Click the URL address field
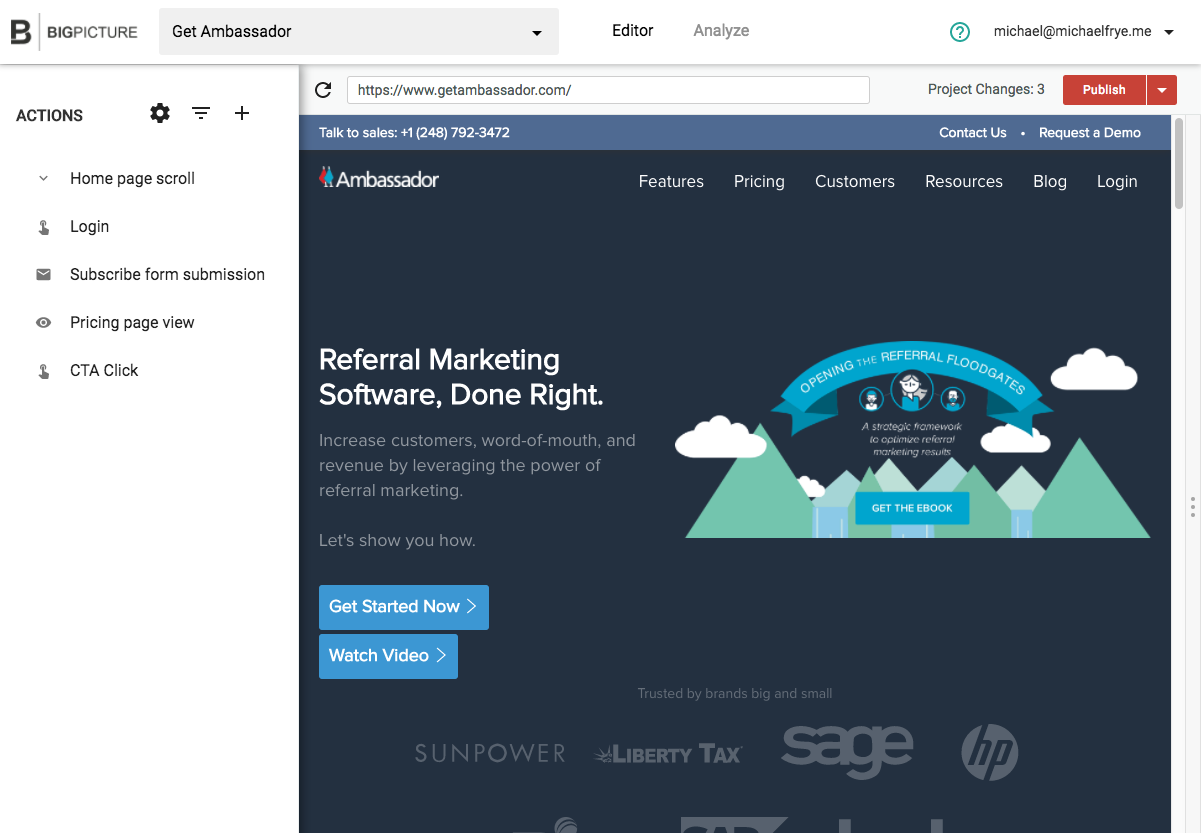Image resolution: width=1201 pixels, height=833 pixels. [x=608, y=90]
